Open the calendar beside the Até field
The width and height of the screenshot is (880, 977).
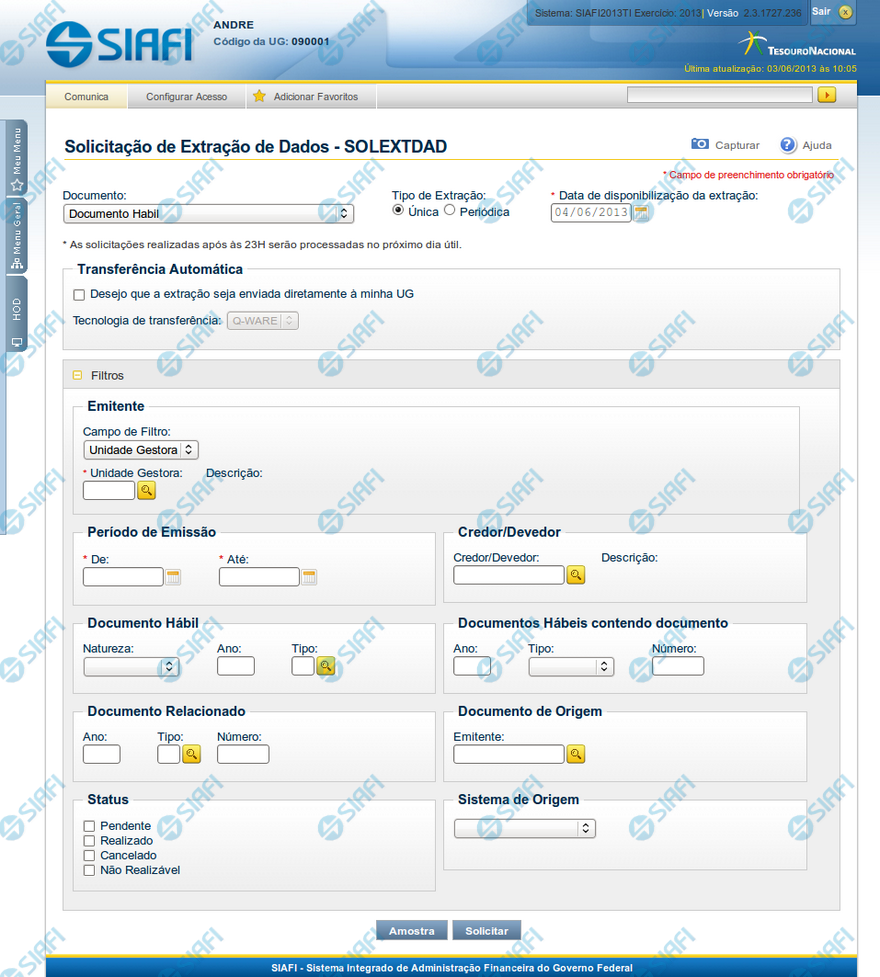click(309, 577)
